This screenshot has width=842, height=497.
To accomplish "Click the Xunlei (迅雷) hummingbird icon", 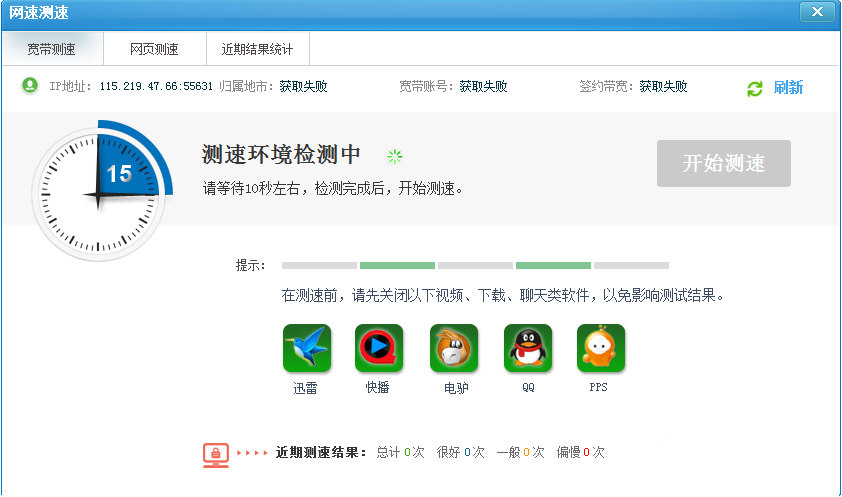I will click(307, 348).
